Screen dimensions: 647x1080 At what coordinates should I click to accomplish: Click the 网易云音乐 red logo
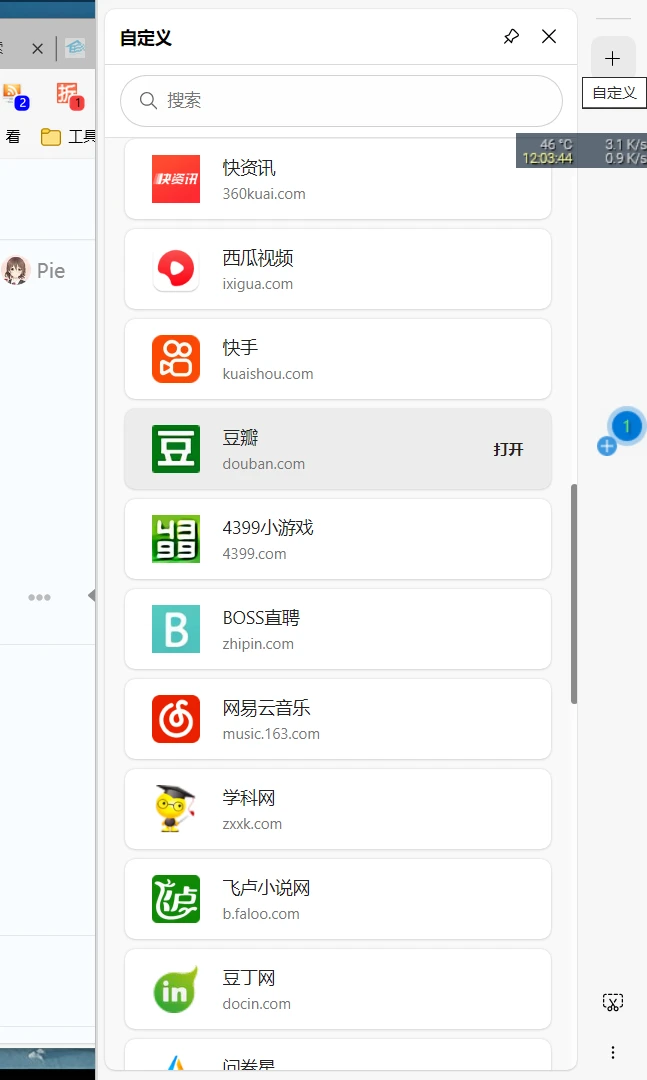click(x=176, y=719)
